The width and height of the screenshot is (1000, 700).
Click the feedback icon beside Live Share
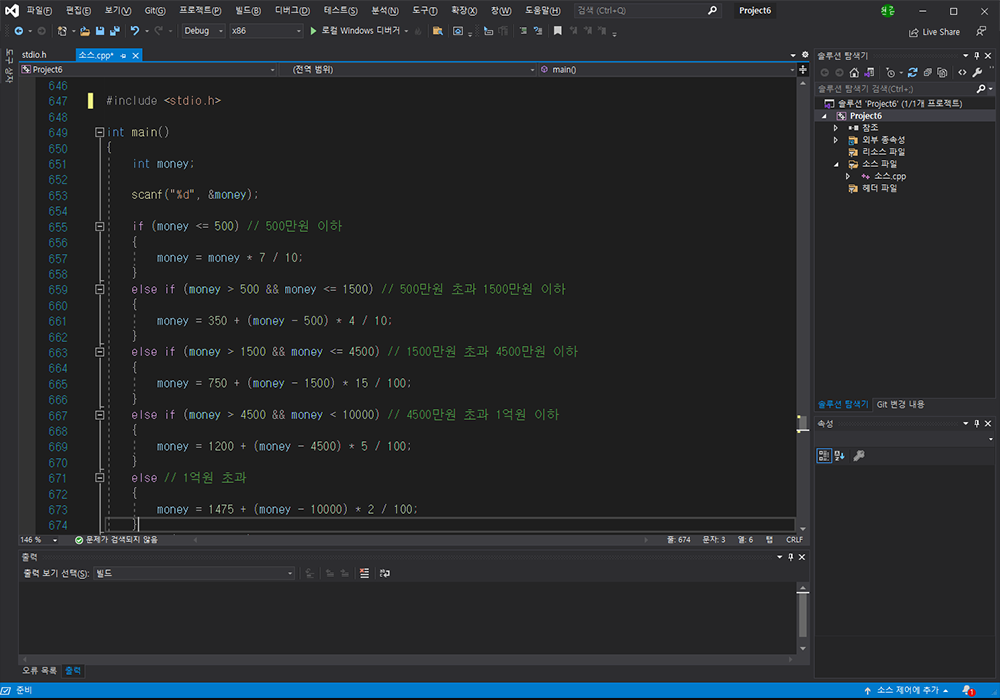pos(981,31)
